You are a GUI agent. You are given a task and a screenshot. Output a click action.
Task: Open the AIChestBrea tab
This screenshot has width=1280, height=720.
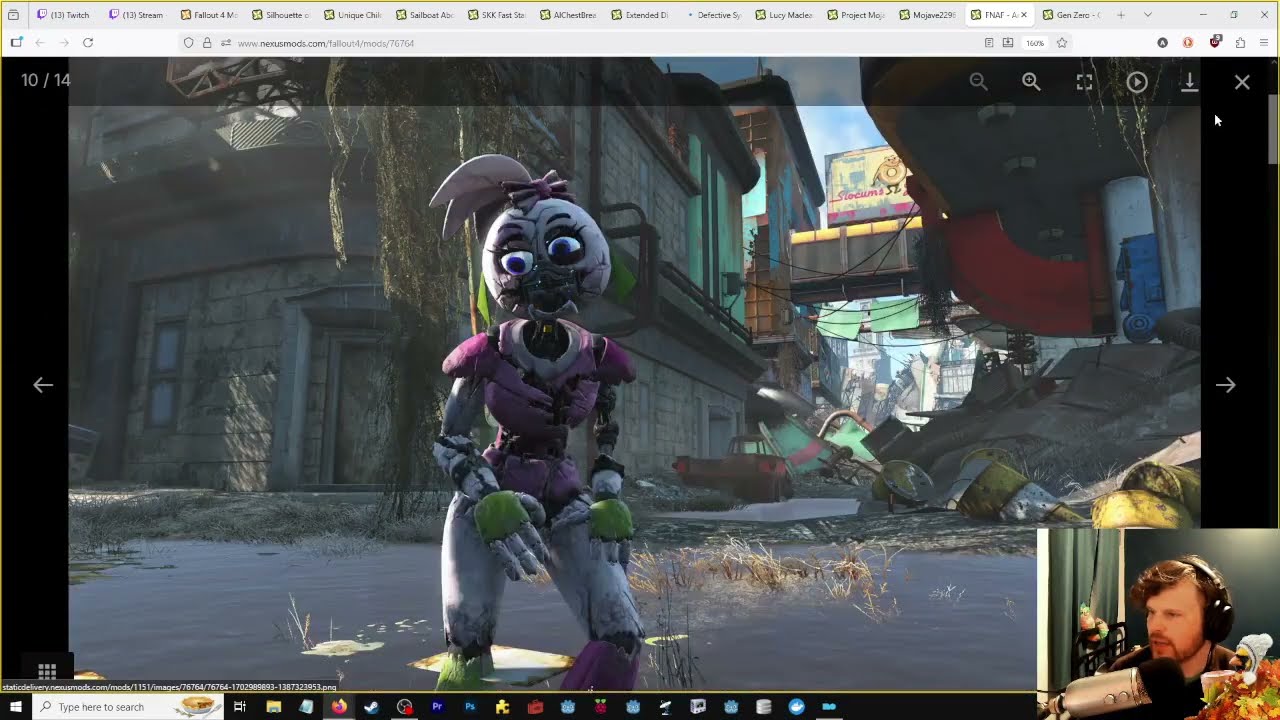click(569, 15)
